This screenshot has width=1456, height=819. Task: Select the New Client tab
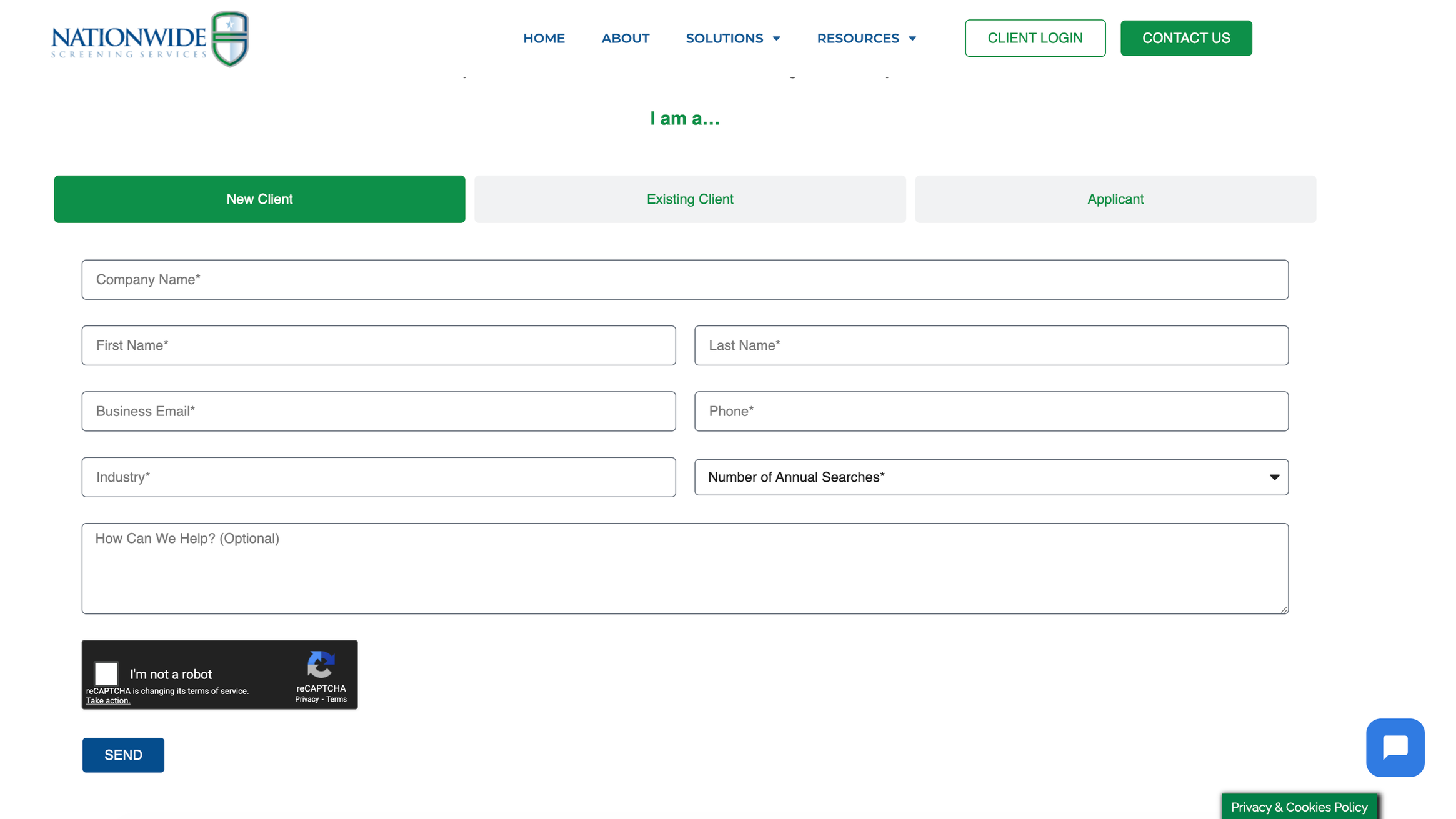259,199
